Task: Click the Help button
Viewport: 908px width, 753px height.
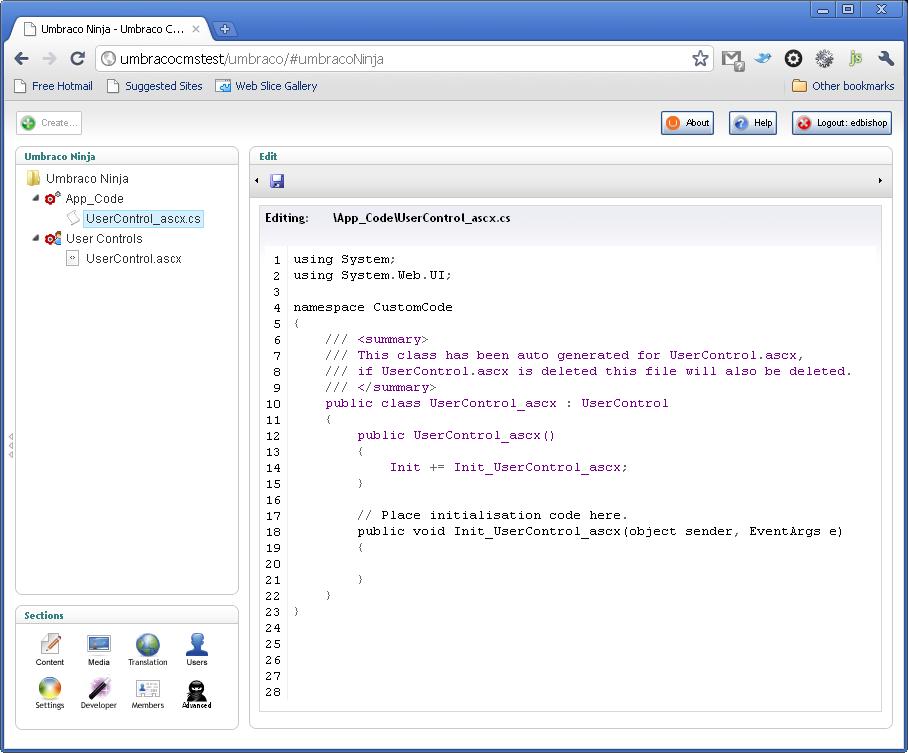Action: tap(753, 123)
